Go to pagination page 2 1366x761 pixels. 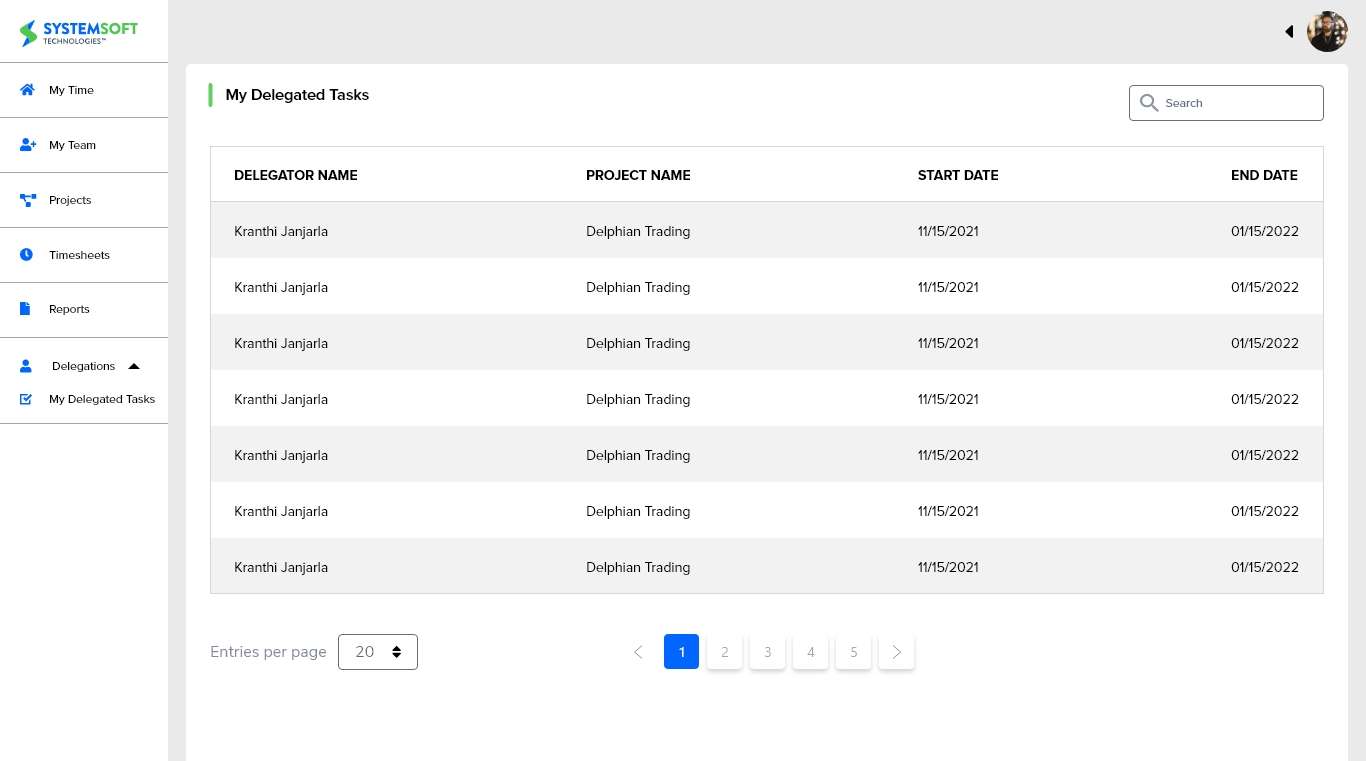(725, 652)
